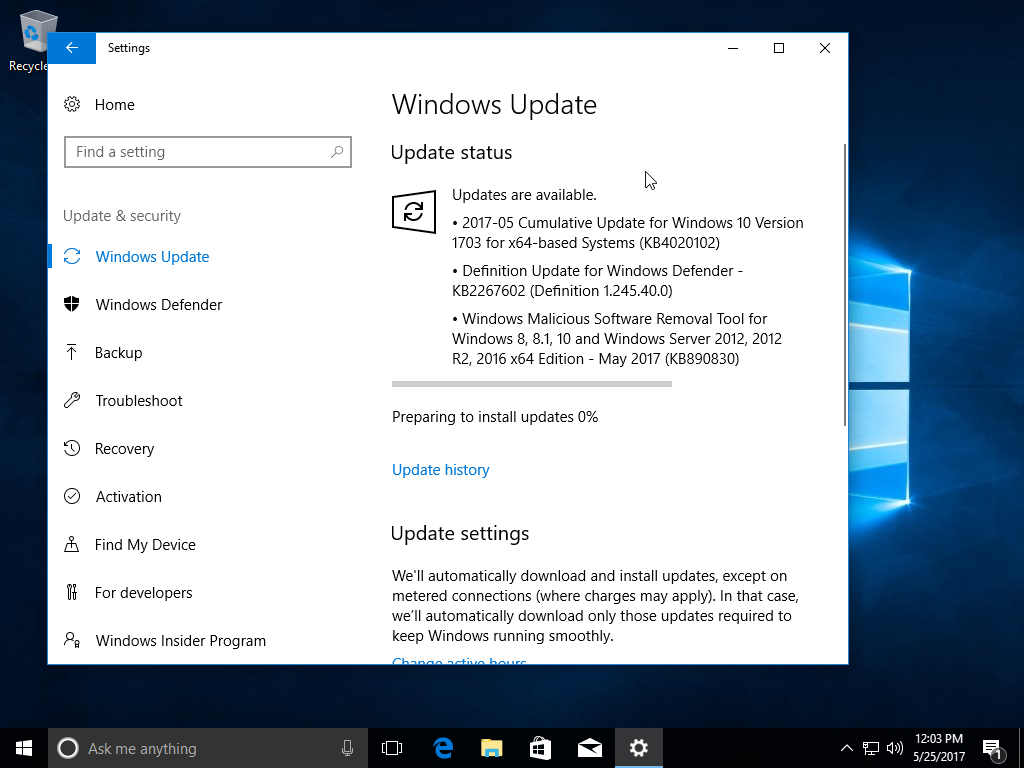Click the Find My Device person icon
Screen dimensions: 1024x768
point(72,545)
